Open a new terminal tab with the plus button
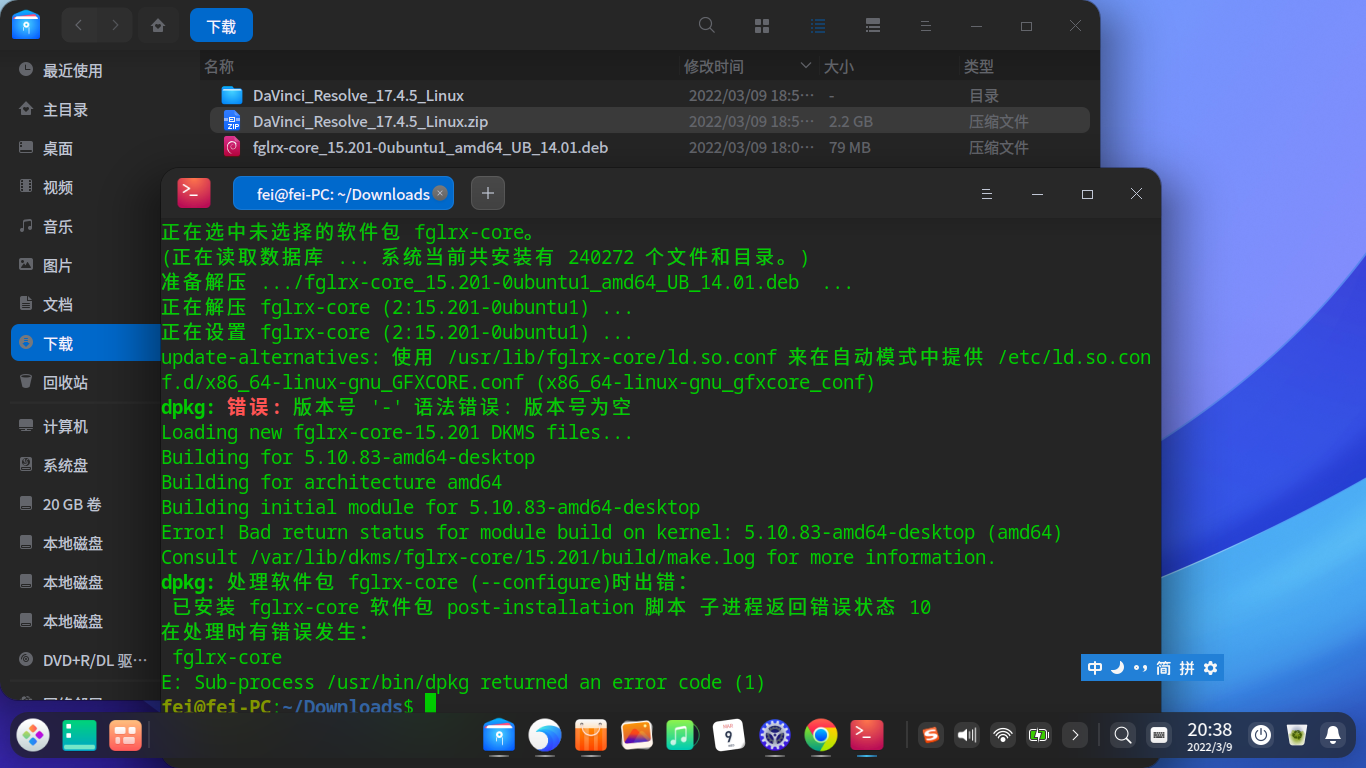This screenshot has width=1366, height=768. tap(487, 192)
